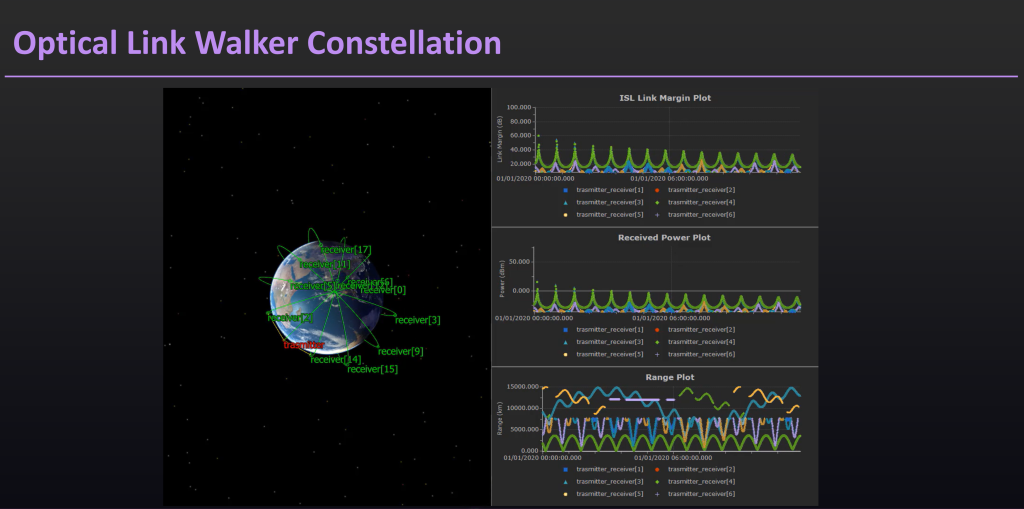Click the Range Plot title

point(655,377)
